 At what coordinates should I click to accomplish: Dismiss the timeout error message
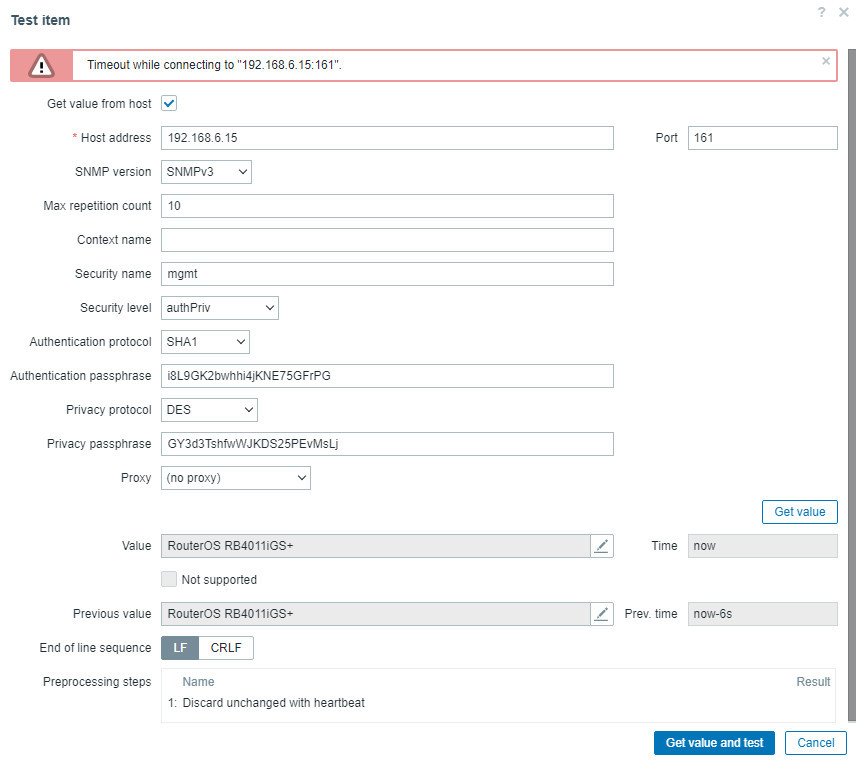(826, 61)
